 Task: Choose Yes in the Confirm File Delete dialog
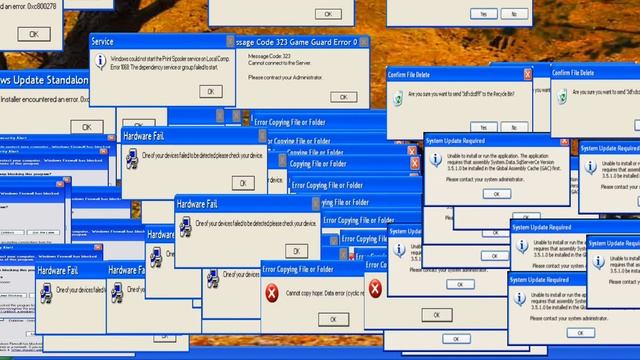[x=484, y=127]
